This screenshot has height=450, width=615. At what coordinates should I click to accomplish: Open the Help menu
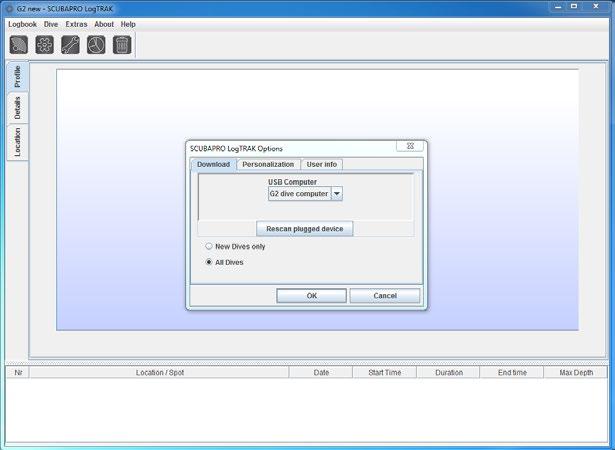[x=128, y=24]
